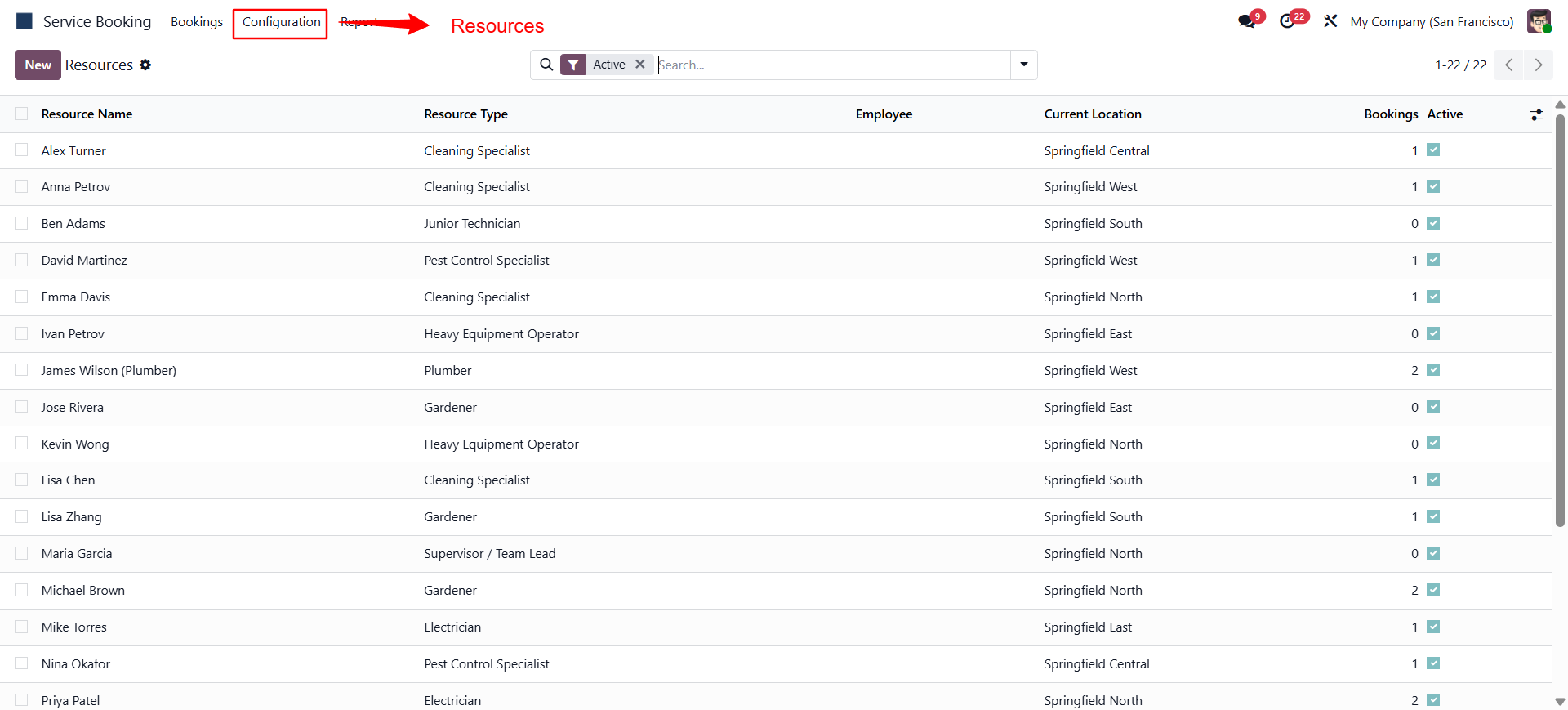1568x710 pixels.
Task: Sort by Active column header
Action: (1445, 114)
